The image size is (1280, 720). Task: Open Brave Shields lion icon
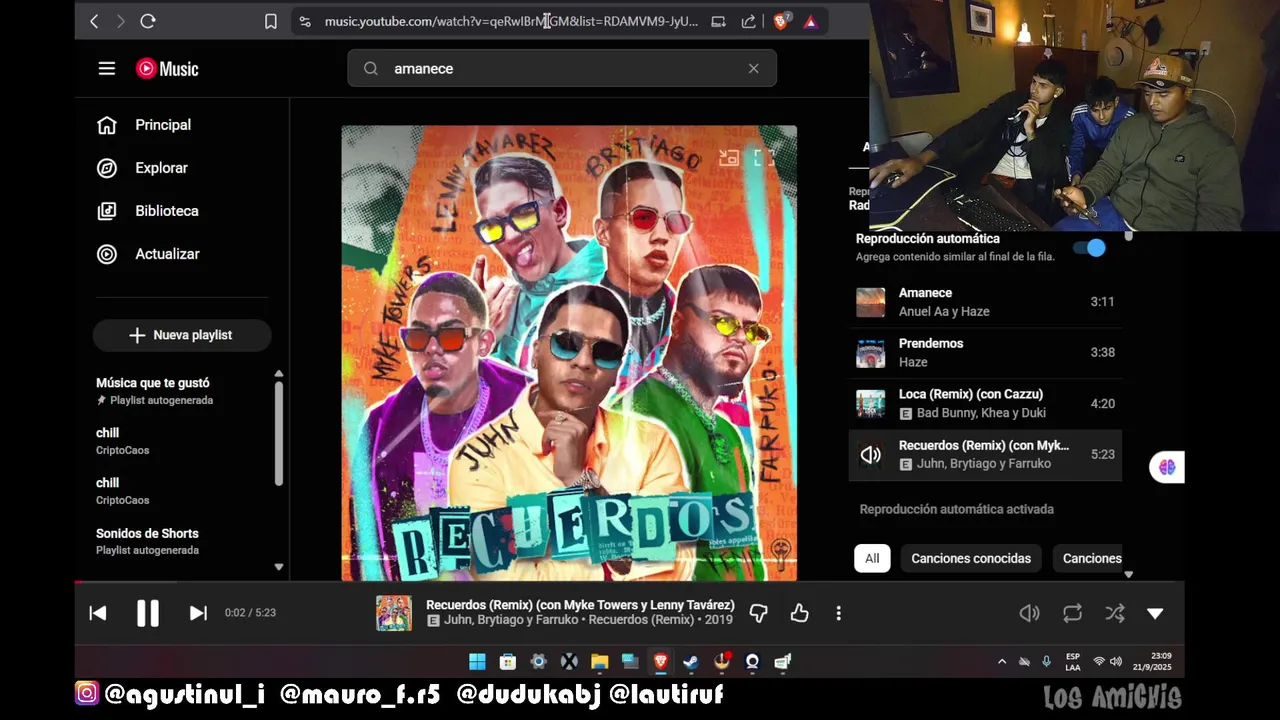[781, 21]
